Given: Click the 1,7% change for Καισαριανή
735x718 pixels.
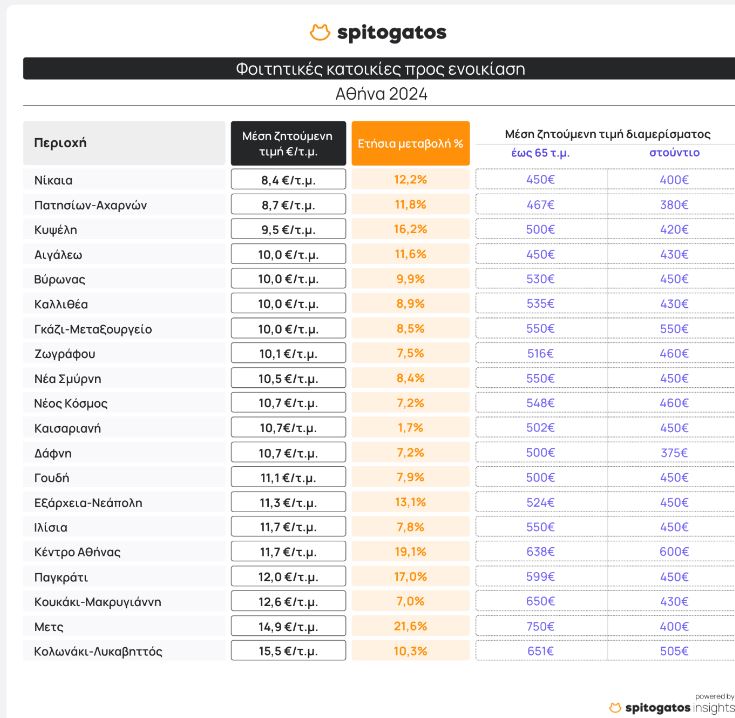Looking at the screenshot, I should (x=410, y=428).
